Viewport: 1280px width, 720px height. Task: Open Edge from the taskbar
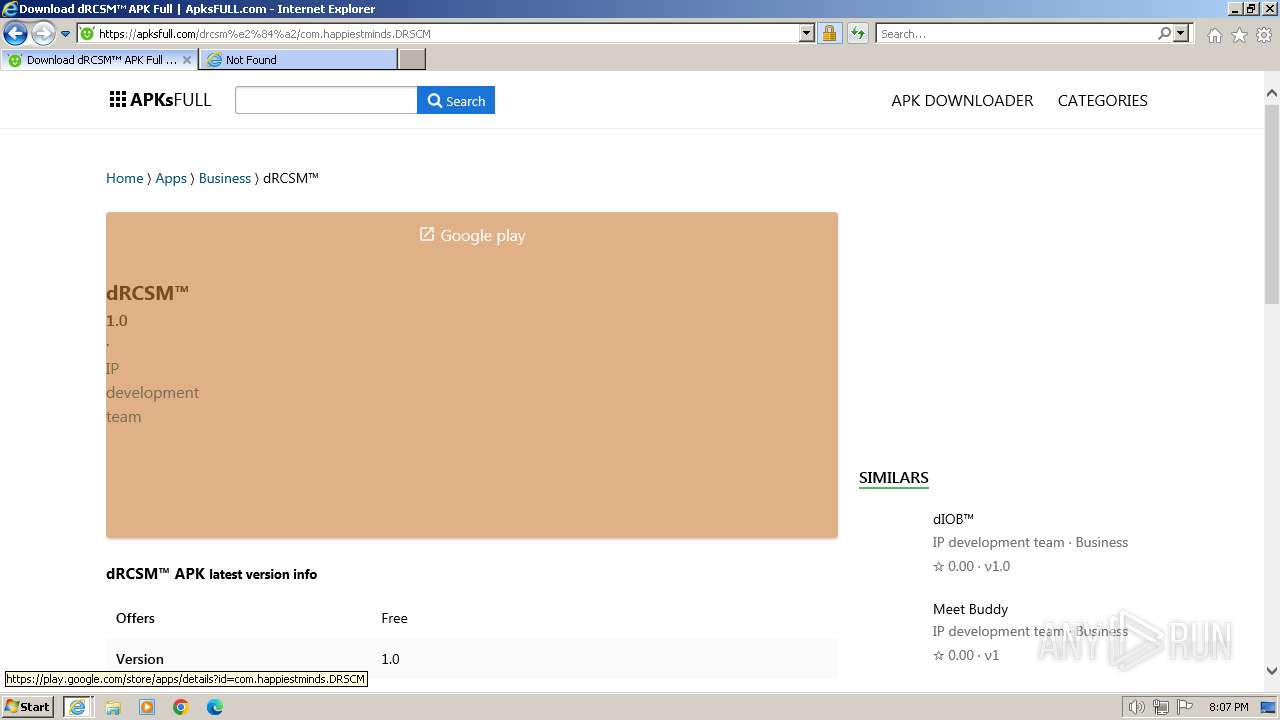pyautogui.click(x=215, y=707)
